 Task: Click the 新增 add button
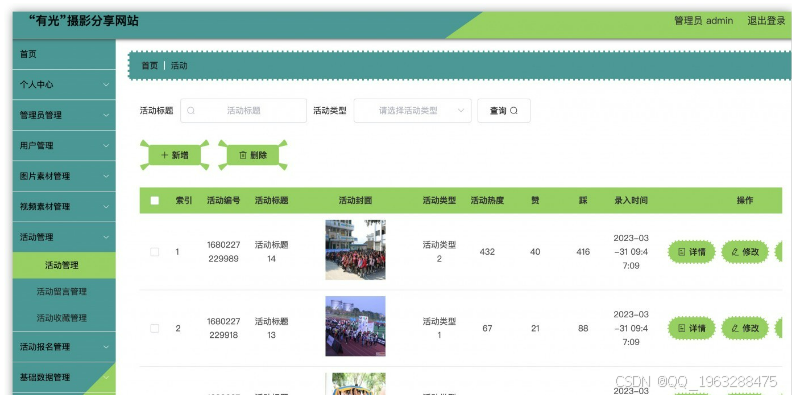(174, 155)
